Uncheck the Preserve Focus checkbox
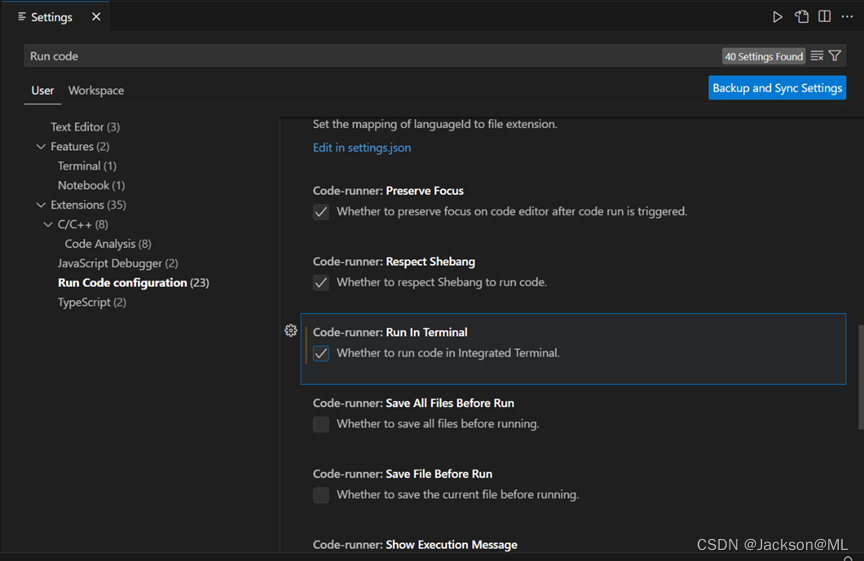The width and height of the screenshot is (864, 561). (x=321, y=212)
